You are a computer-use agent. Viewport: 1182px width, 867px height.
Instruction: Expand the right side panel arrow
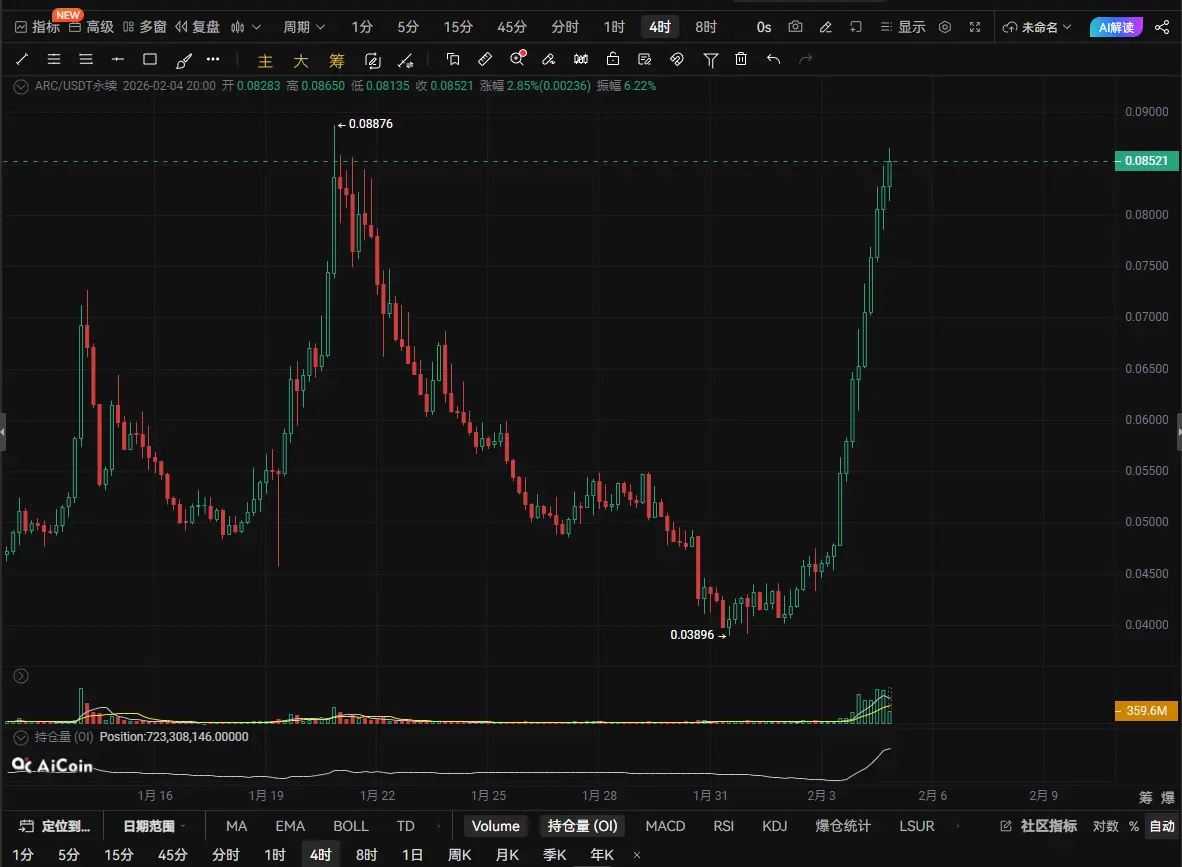1179,432
